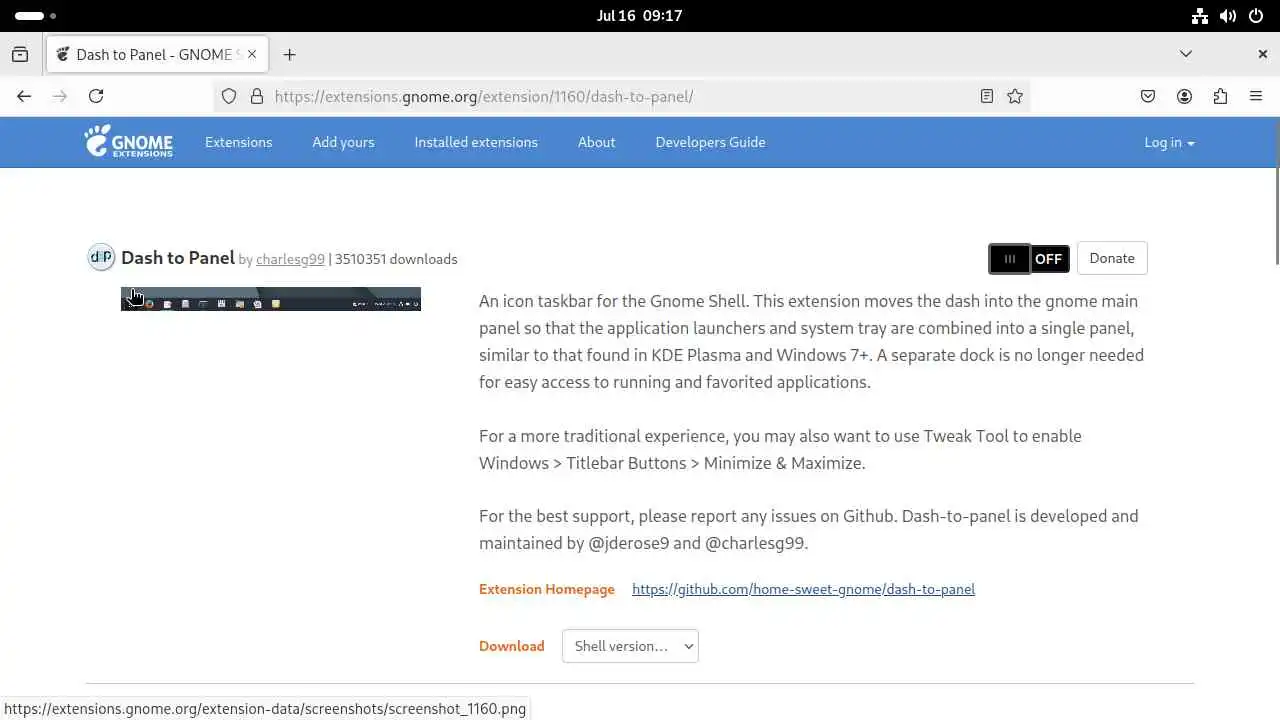The image size is (1280, 720).
Task: Go back using the browser back arrow
Action: click(24, 96)
